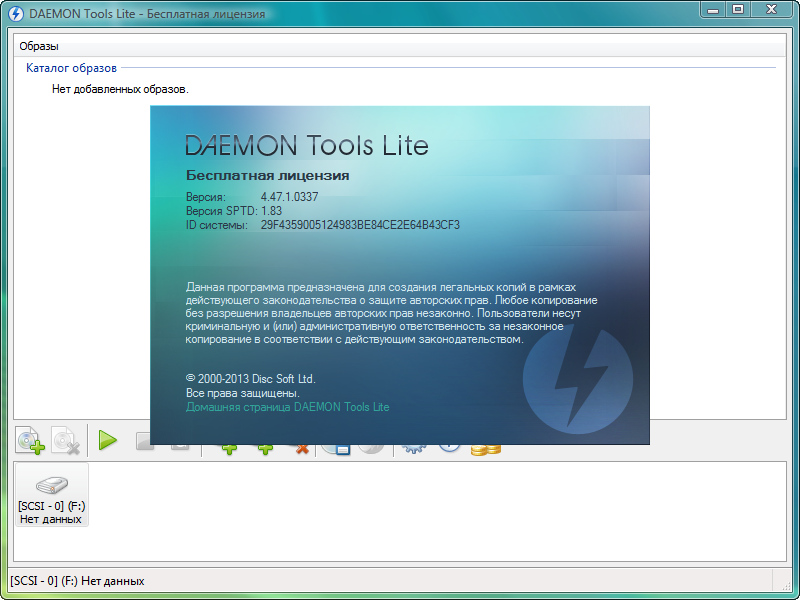This screenshot has height=600, width=800.
Task: Click the second green plus Add SCSI drive icon
Action: pyautogui.click(x=266, y=449)
